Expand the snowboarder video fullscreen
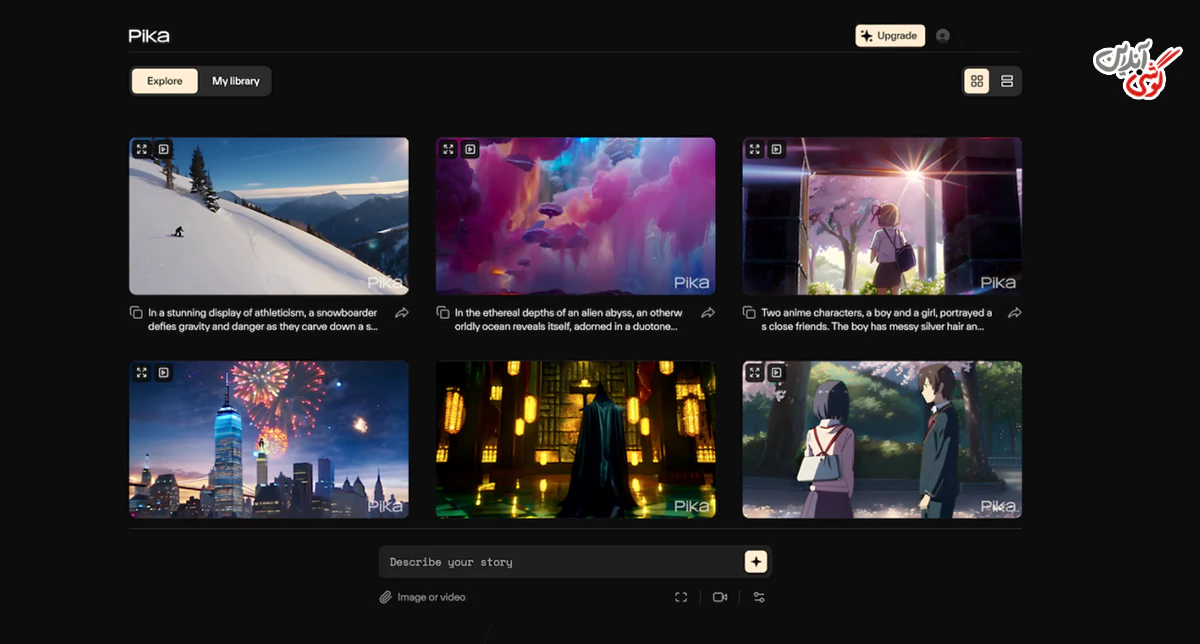Image resolution: width=1200 pixels, height=644 pixels. pos(142,149)
